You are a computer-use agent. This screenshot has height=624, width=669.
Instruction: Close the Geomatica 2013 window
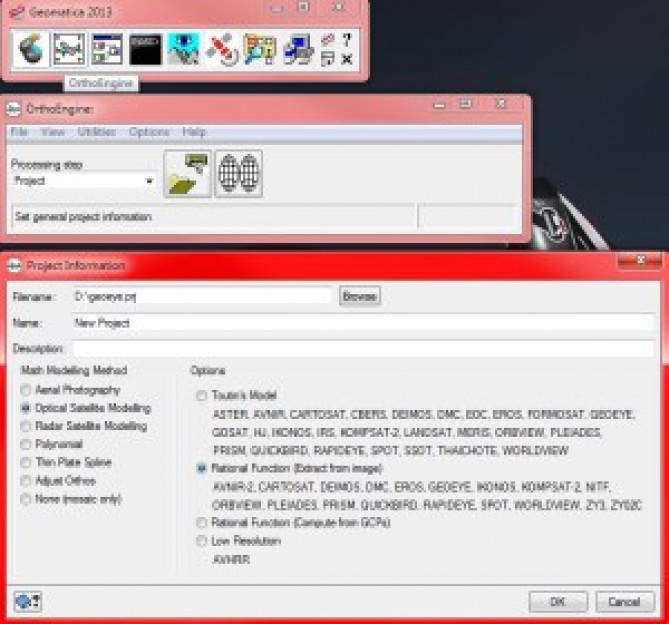click(x=339, y=7)
